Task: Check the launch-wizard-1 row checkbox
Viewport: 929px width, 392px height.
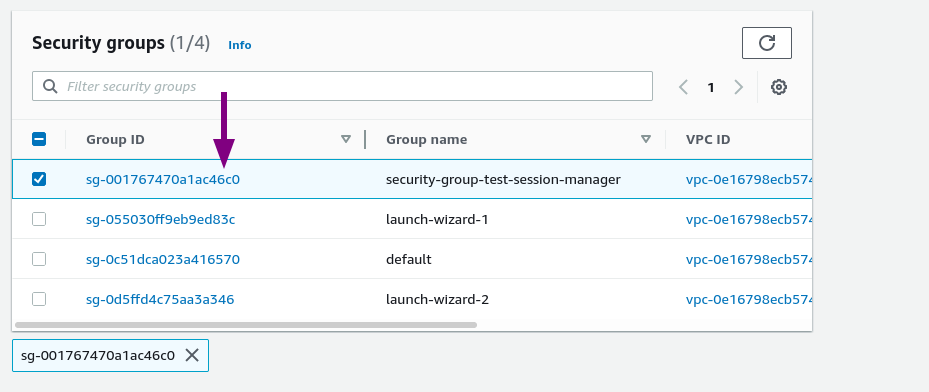Action: click(39, 219)
